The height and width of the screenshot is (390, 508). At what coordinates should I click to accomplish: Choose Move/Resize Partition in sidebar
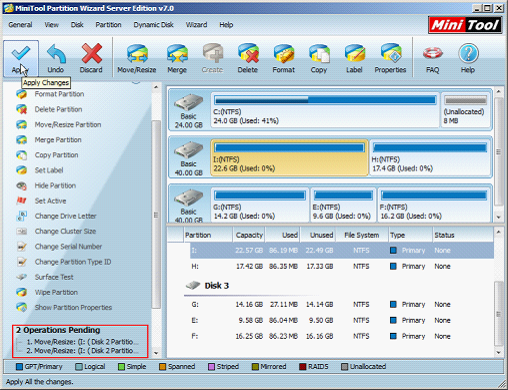[x=59, y=125]
